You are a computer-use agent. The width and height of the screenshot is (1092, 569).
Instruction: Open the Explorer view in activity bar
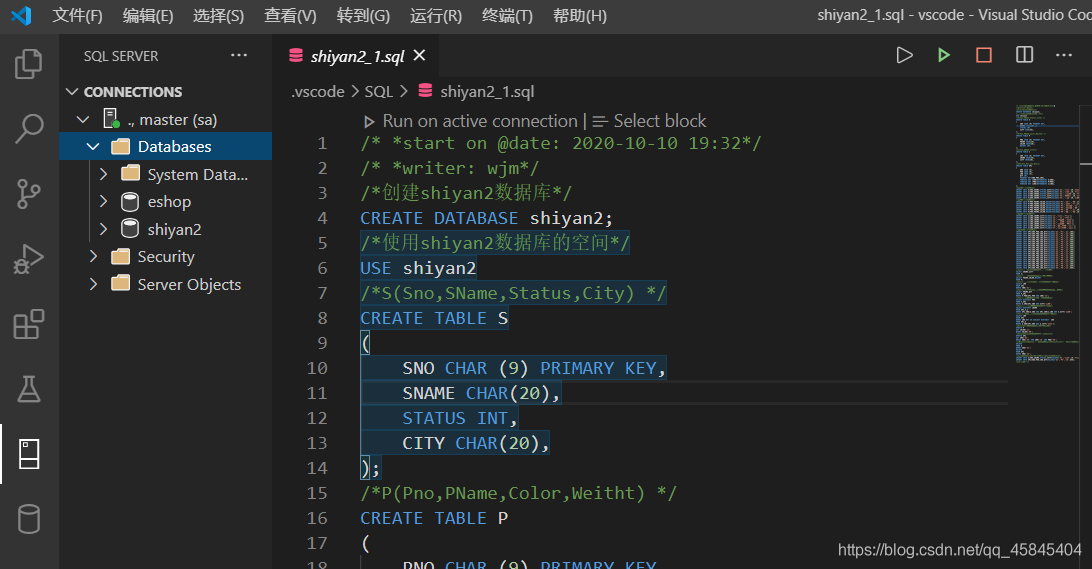pos(29,65)
